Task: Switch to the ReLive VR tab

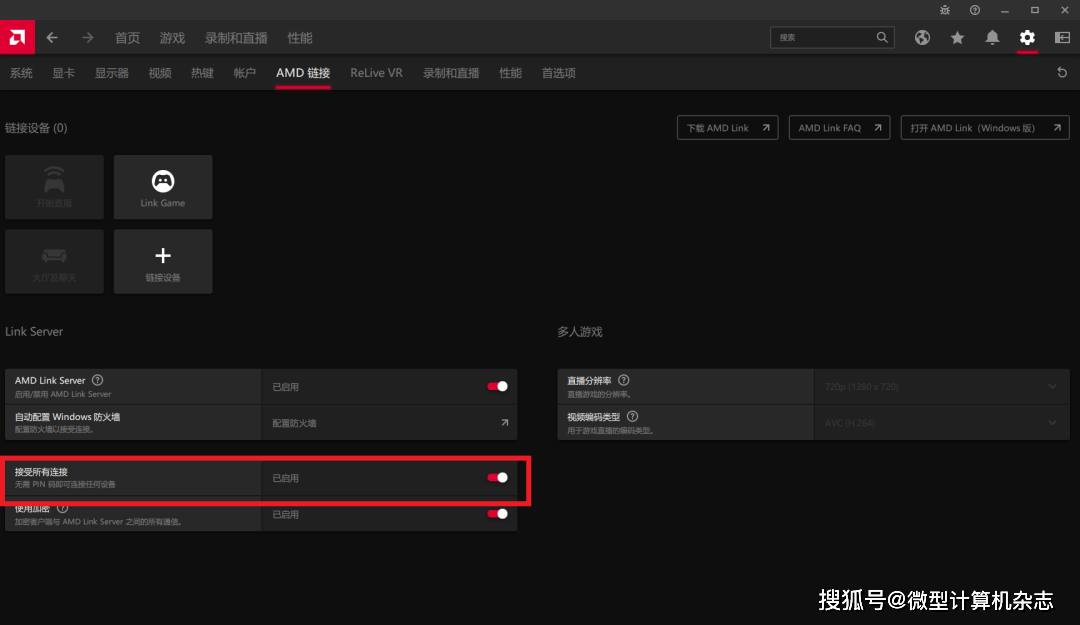Action: (376, 73)
